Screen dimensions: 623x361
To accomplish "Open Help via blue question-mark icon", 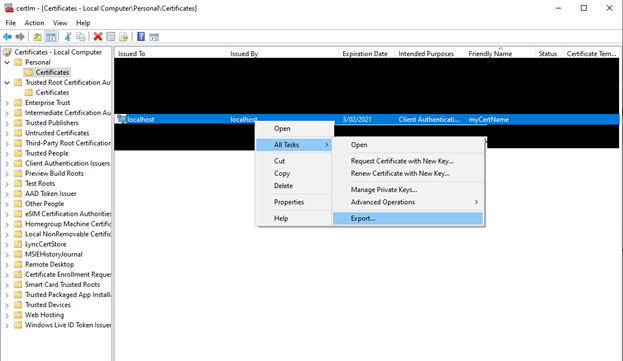I will 141,37.
